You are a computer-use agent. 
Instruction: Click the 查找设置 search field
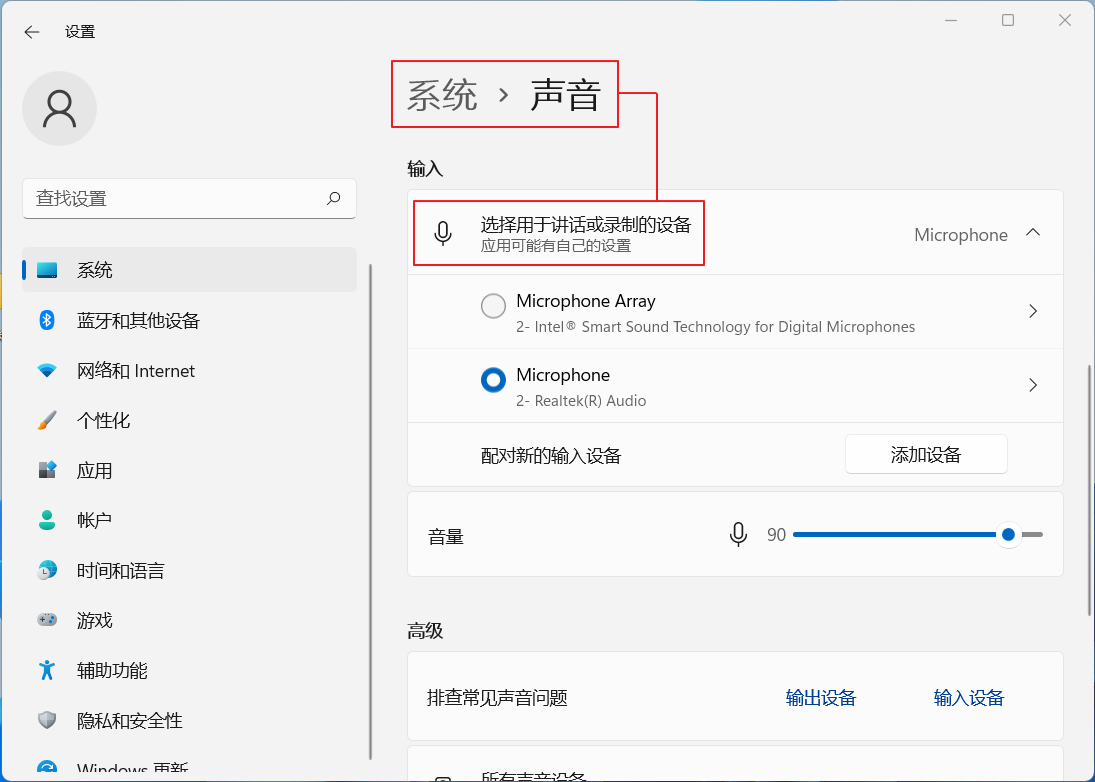coord(175,199)
